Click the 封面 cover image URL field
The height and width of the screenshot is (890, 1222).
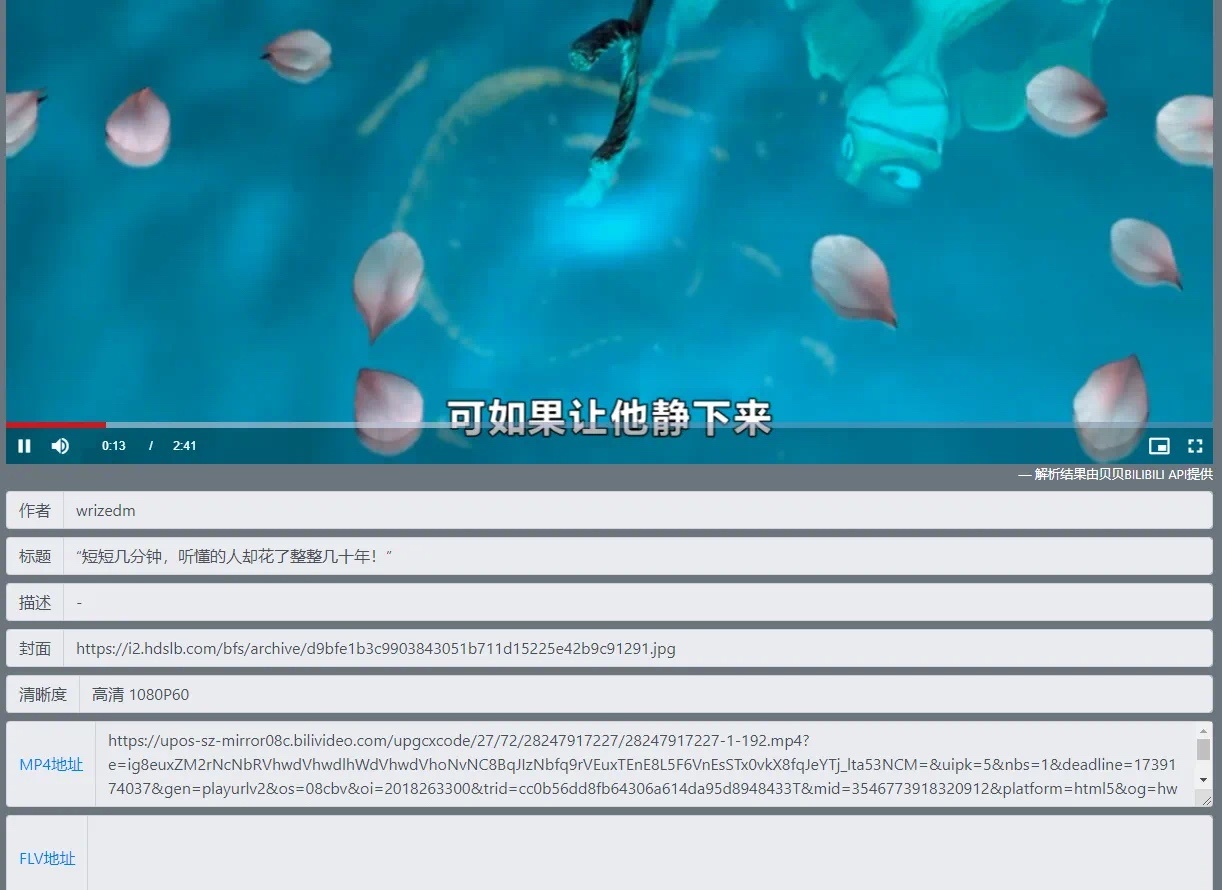(x=638, y=648)
